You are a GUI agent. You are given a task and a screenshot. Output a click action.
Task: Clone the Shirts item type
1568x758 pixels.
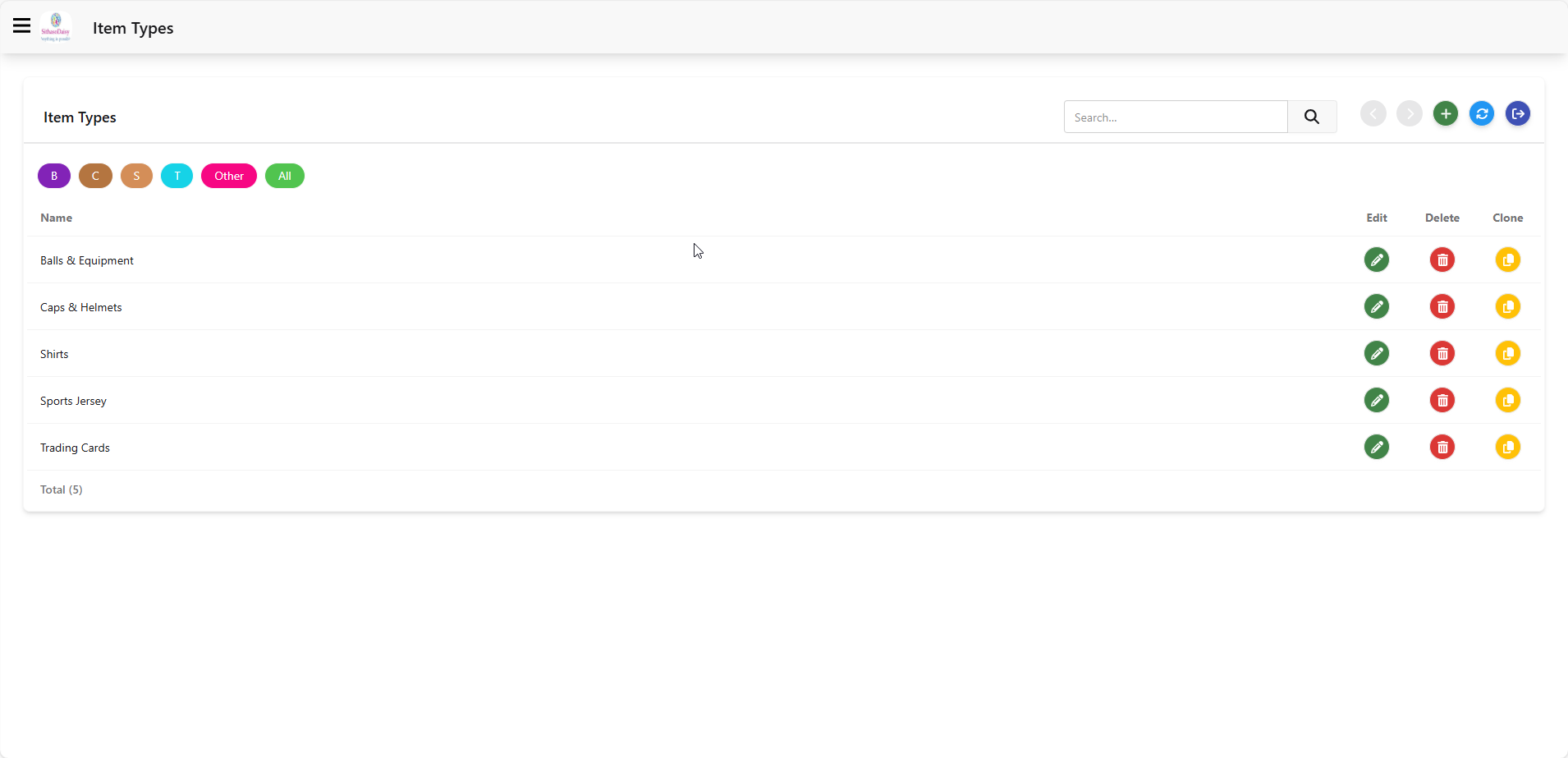1508,354
